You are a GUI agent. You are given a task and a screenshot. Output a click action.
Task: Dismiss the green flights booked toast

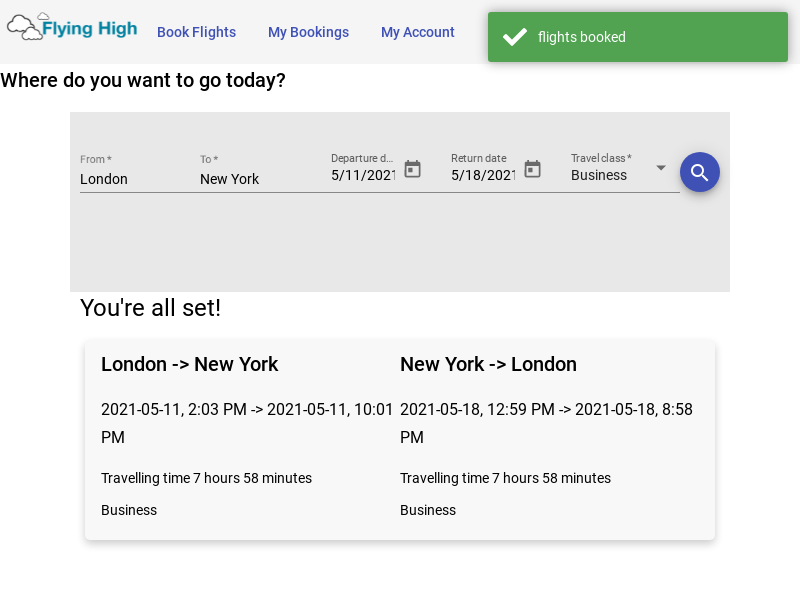click(x=638, y=37)
